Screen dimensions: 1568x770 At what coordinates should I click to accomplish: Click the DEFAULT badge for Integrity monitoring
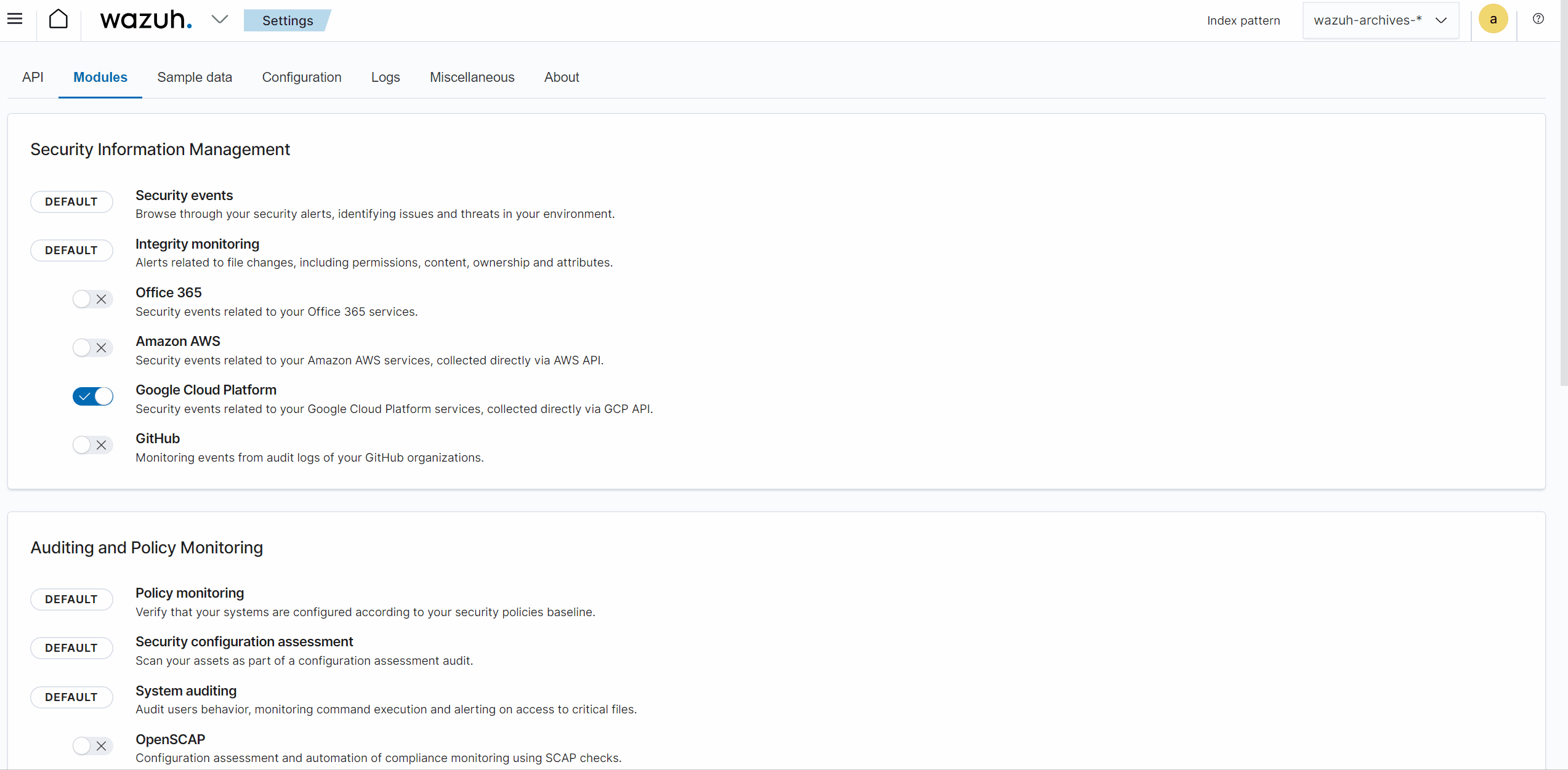tap(71, 251)
